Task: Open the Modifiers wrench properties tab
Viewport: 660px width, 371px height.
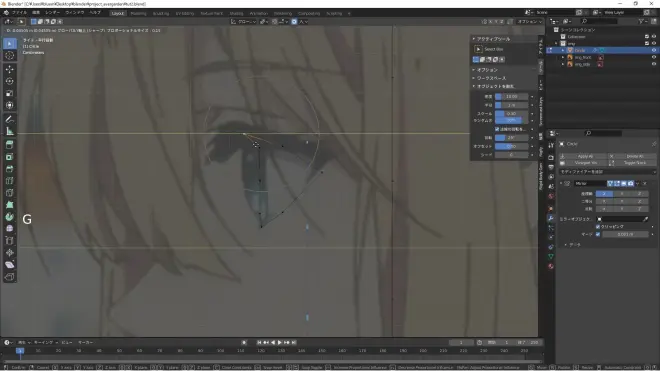Action: [x=551, y=218]
